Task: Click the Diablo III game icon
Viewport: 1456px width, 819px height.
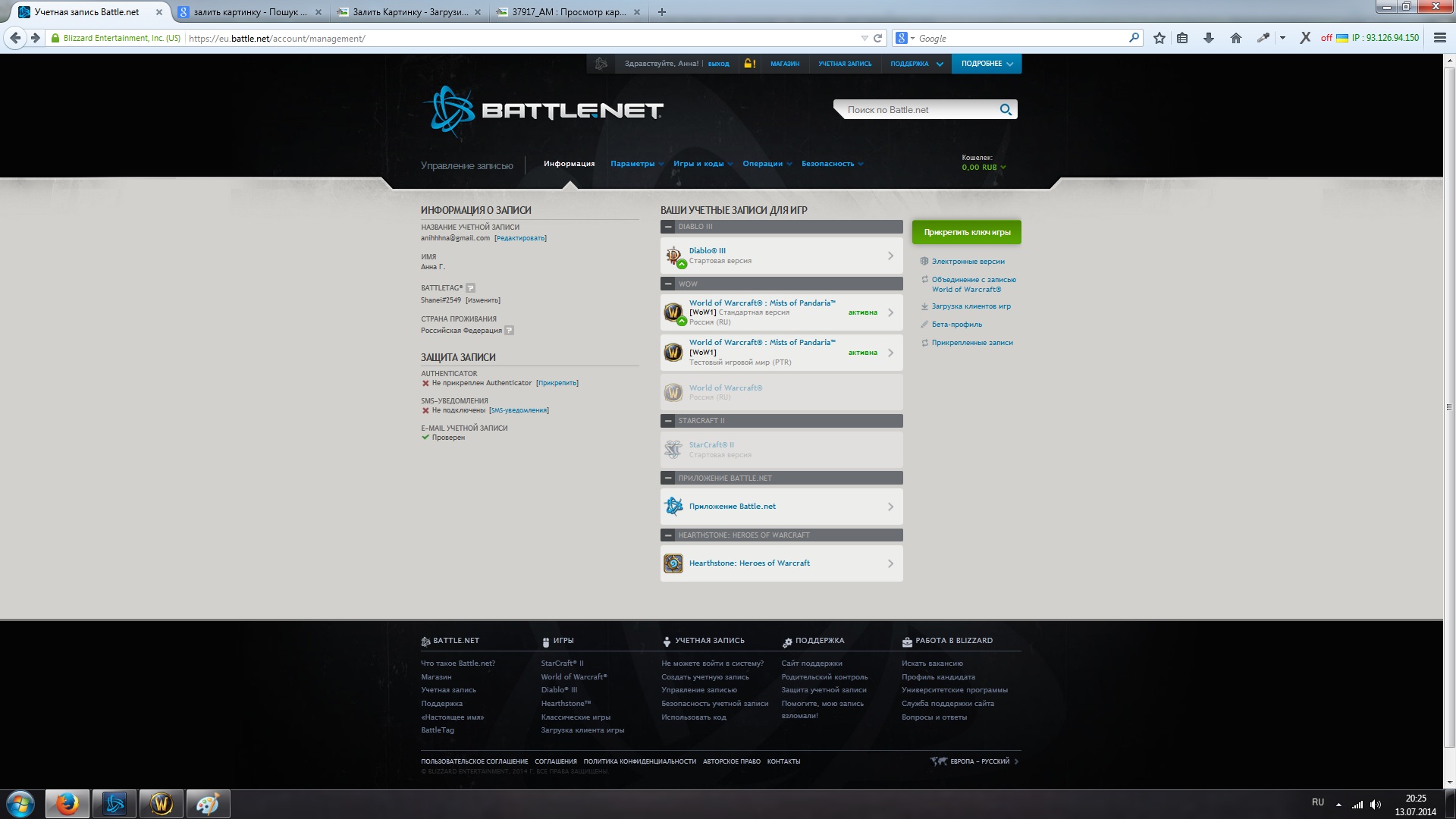Action: 673,256
